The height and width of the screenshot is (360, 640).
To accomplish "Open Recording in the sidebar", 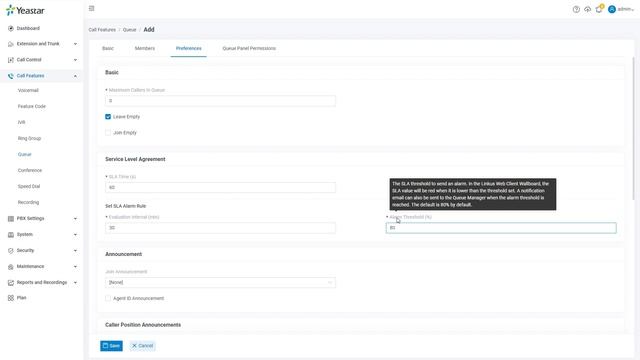I will point(29,202).
